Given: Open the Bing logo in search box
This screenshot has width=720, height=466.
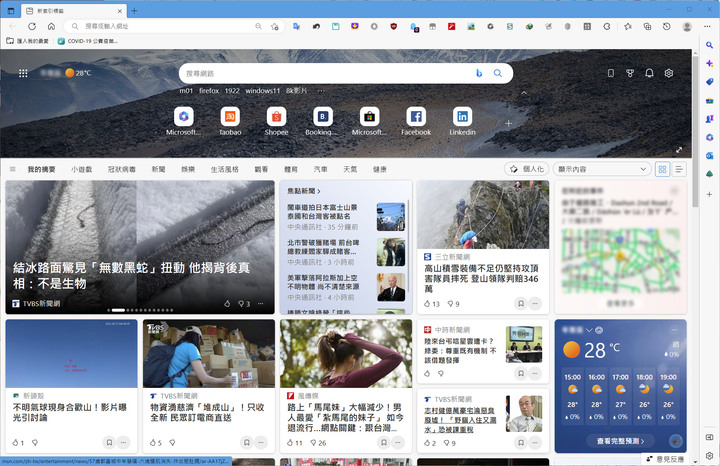Looking at the screenshot, I should coord(479,73).
